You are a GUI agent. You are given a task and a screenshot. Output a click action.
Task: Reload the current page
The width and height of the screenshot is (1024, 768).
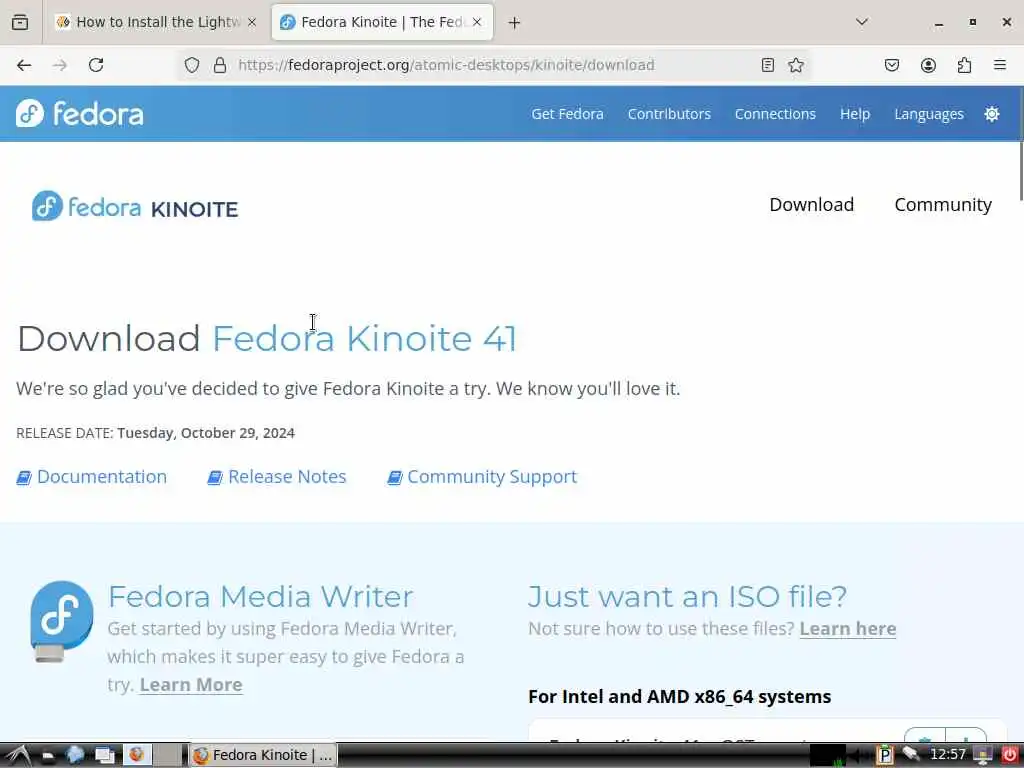[96, 65]
